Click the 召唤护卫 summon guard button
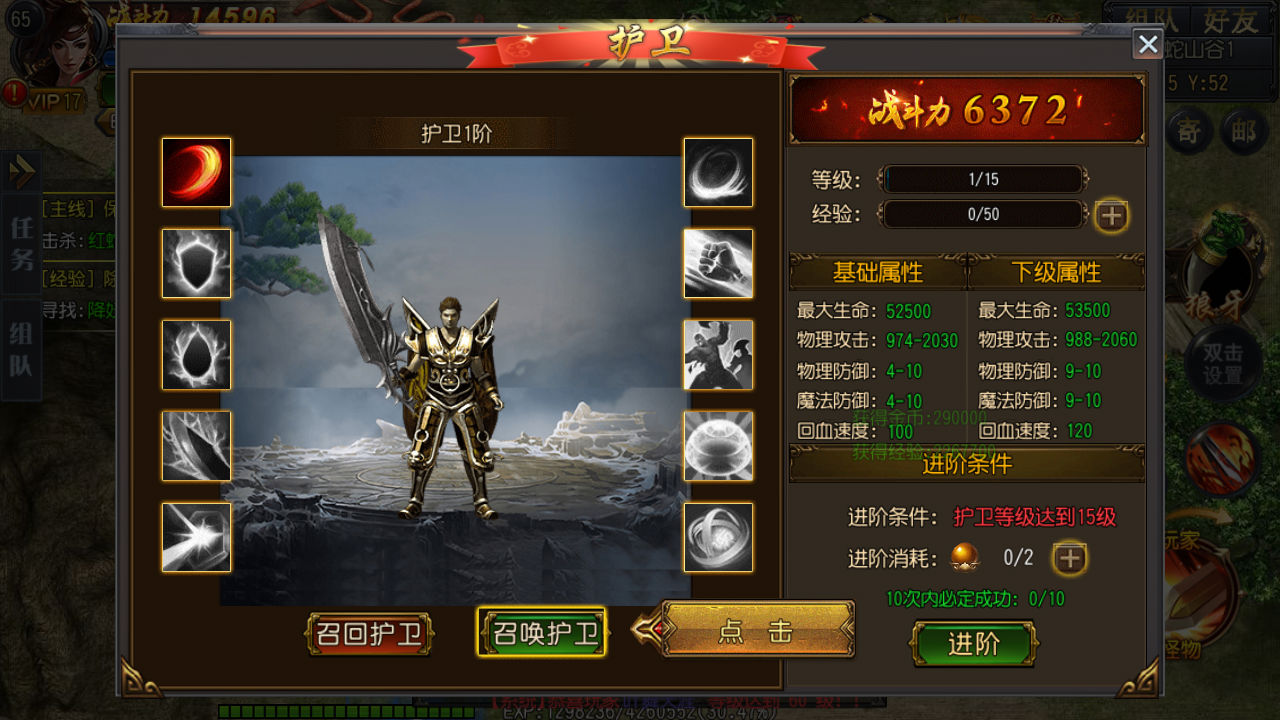The width and height of the screenshot is (1280, 720). tap(542, 632)
